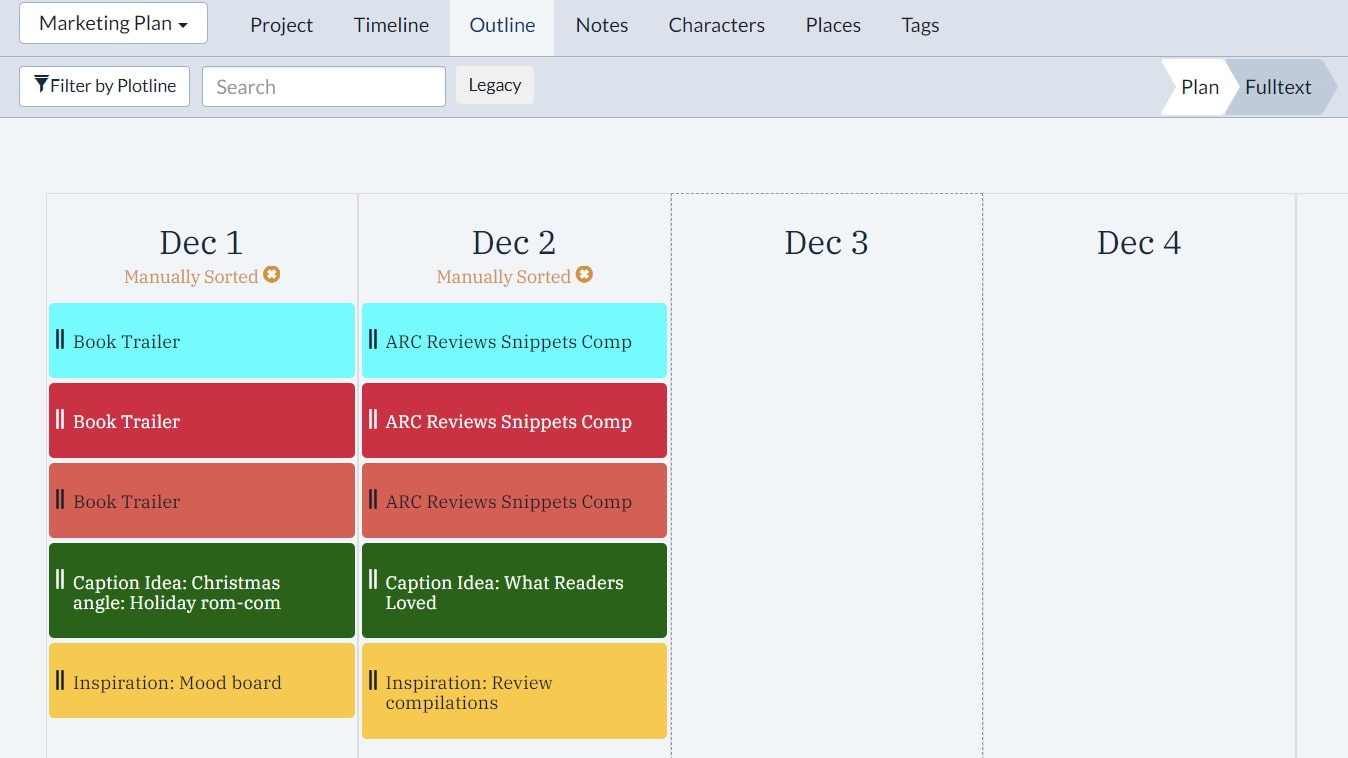
Task: Click the drag handle on ARC Reviews Snippets Comp
Action: (x=374, y=340)
